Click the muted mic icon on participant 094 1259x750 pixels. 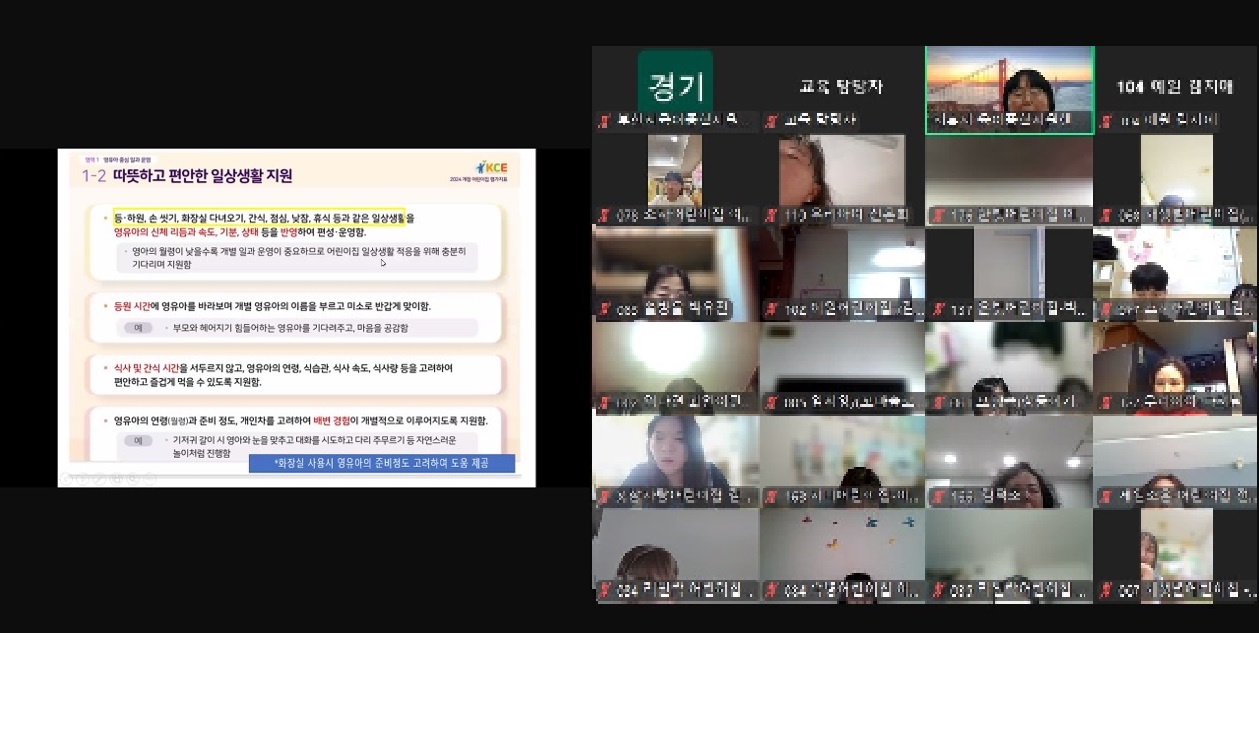[604, 590]
